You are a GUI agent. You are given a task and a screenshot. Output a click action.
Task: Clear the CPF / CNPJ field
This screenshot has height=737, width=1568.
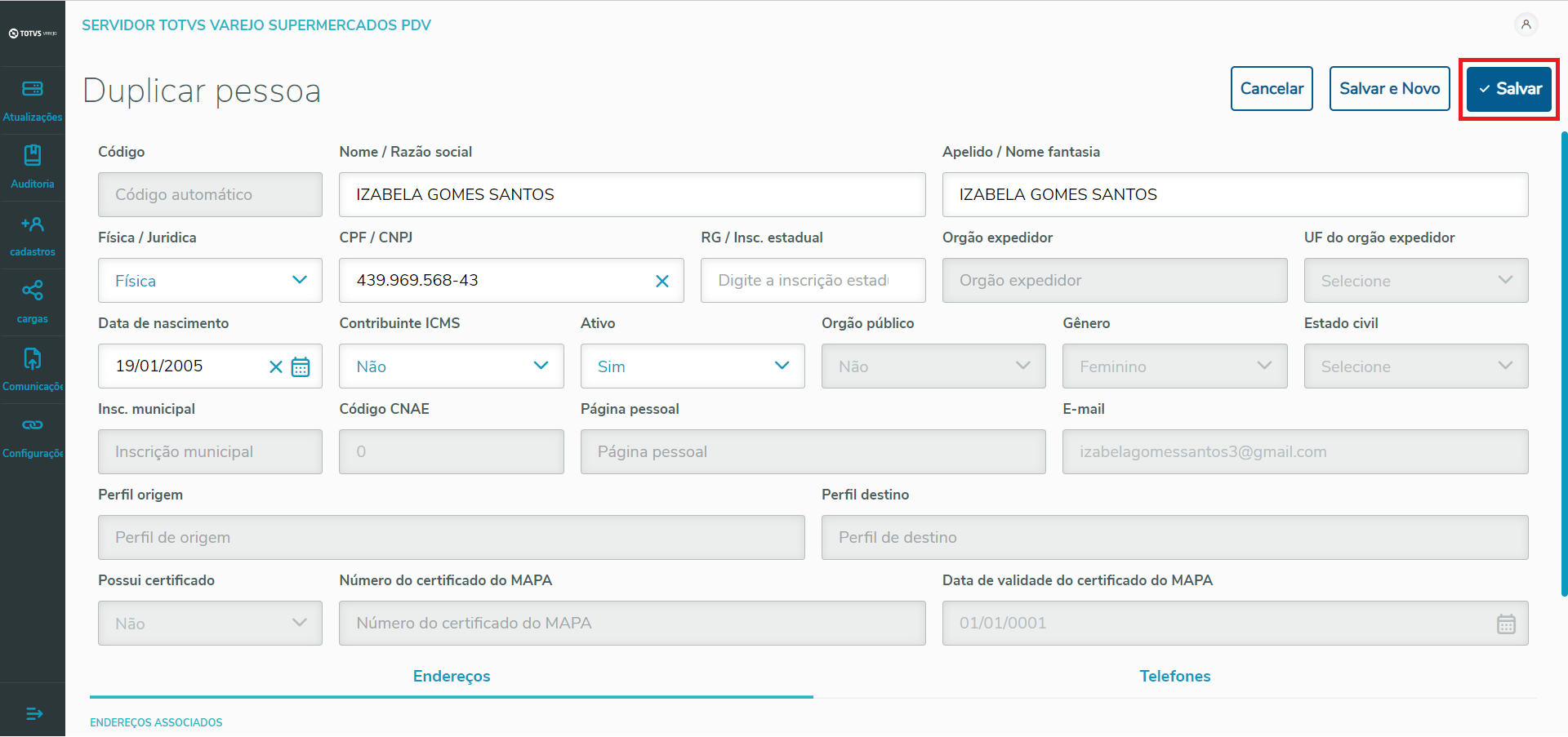(x=662, y=281)
